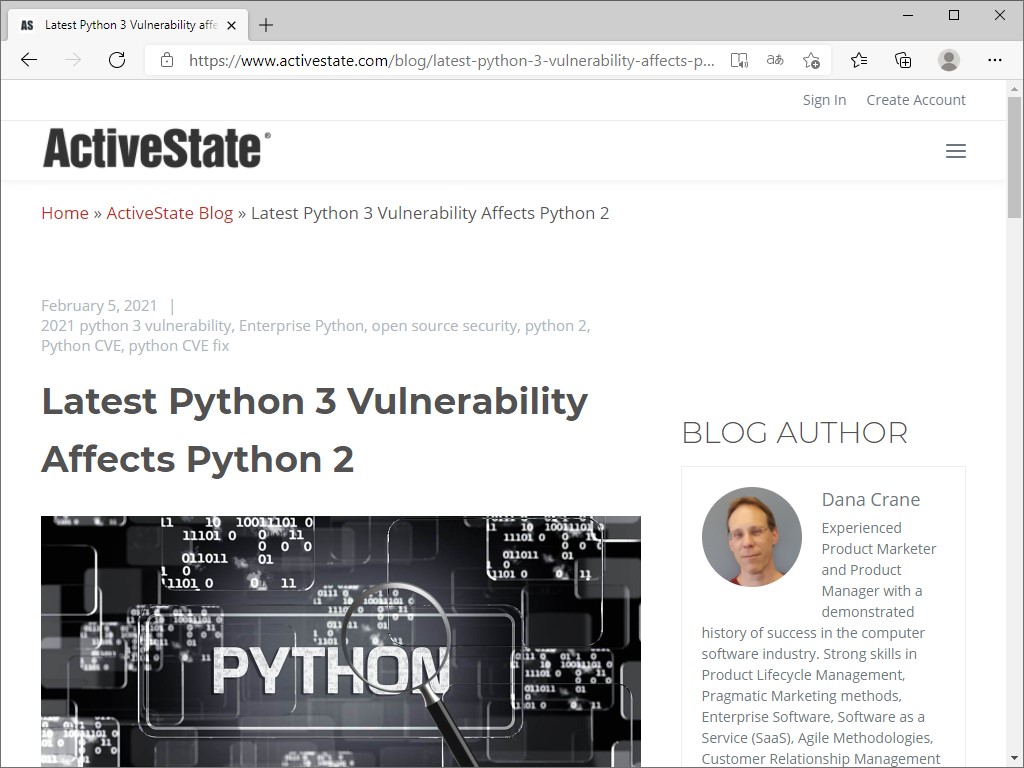
Task: Select the Latest Python 3 Vulnerability tab
Action: click(128, 25)
